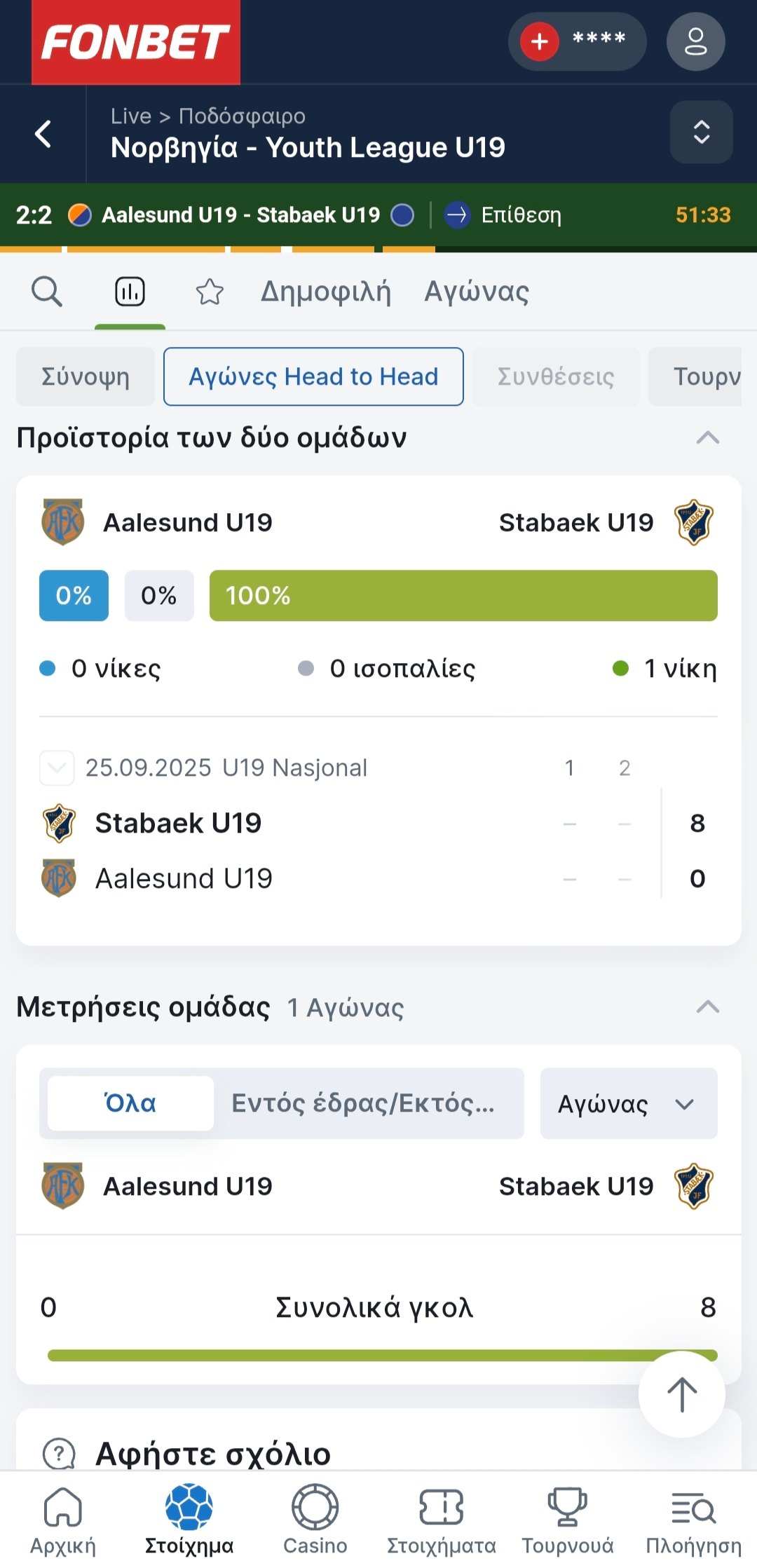Switch to the Σύνοψη tab
The width and height of the screenshot is (757, 1568).
[86, 376]
